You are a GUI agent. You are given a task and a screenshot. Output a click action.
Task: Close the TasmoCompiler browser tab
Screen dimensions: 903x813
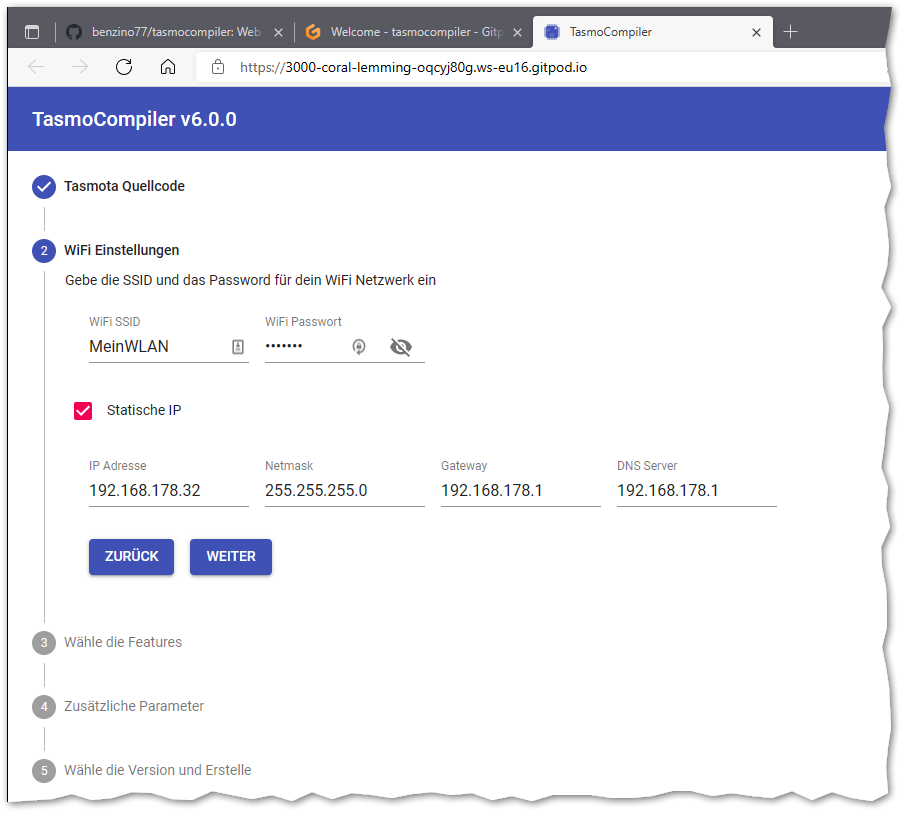tap(756, 32)
